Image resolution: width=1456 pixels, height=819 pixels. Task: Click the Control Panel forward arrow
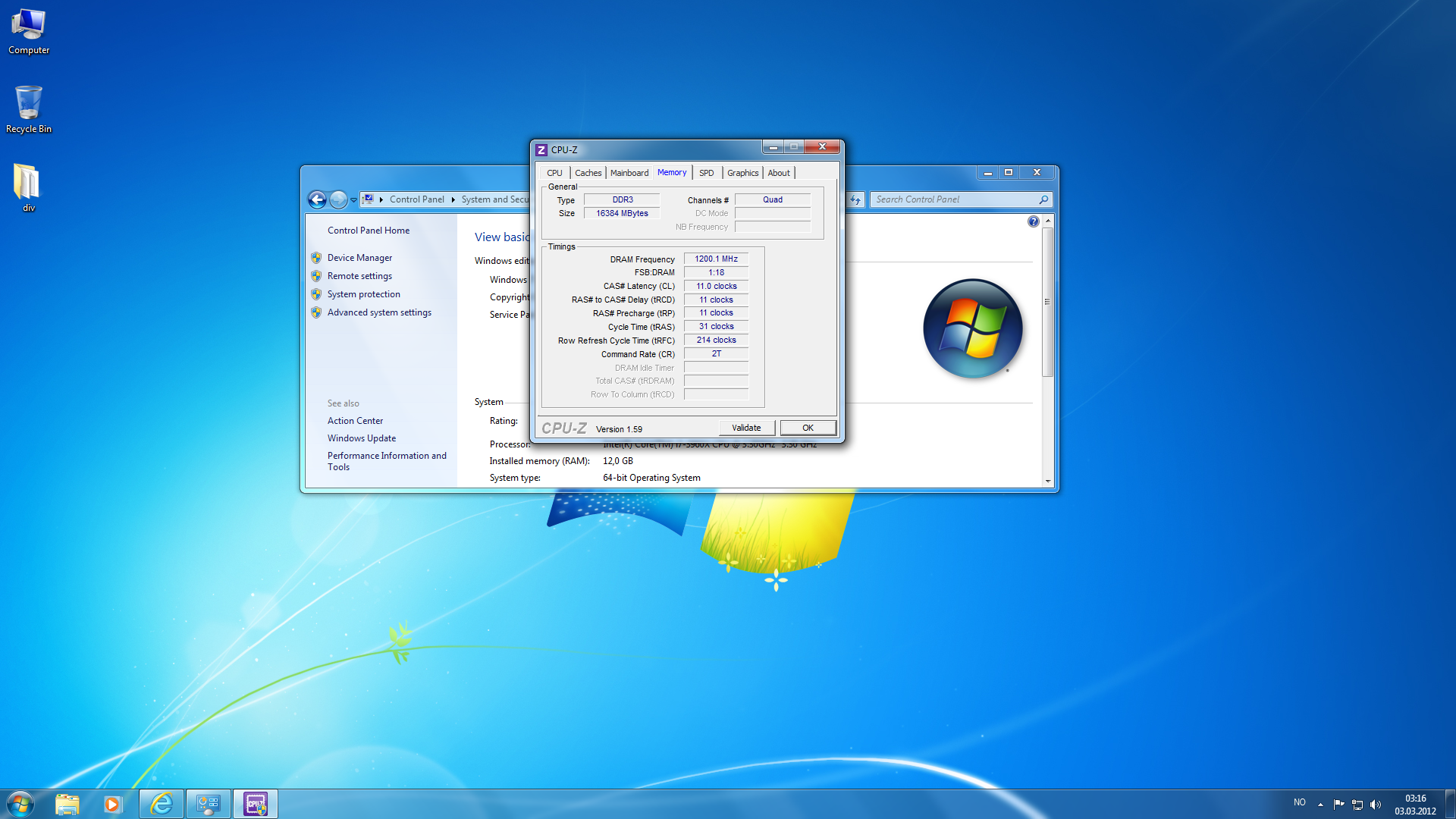(x=338, y=199)
